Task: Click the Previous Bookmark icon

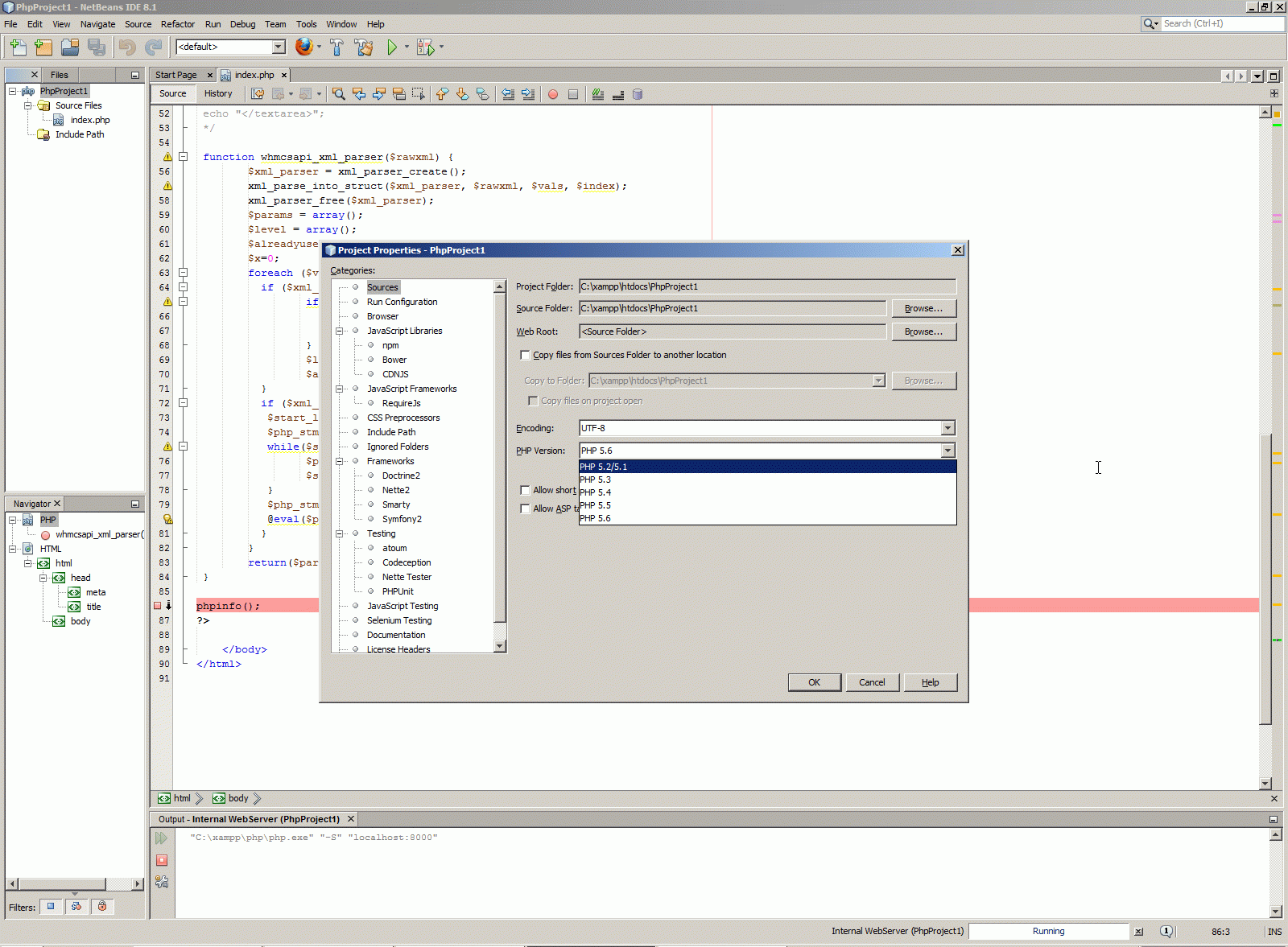Action: point(442,94)
